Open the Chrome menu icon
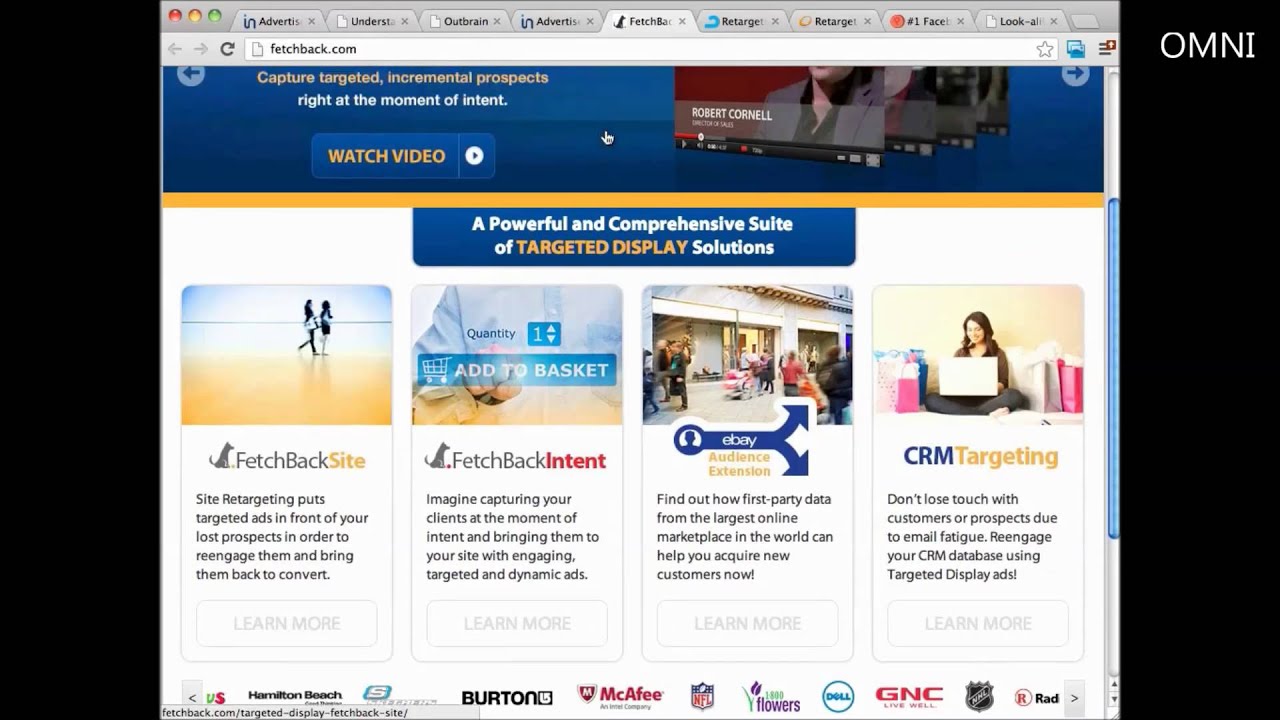1280x720 pixels. [x=1107, y=49]
